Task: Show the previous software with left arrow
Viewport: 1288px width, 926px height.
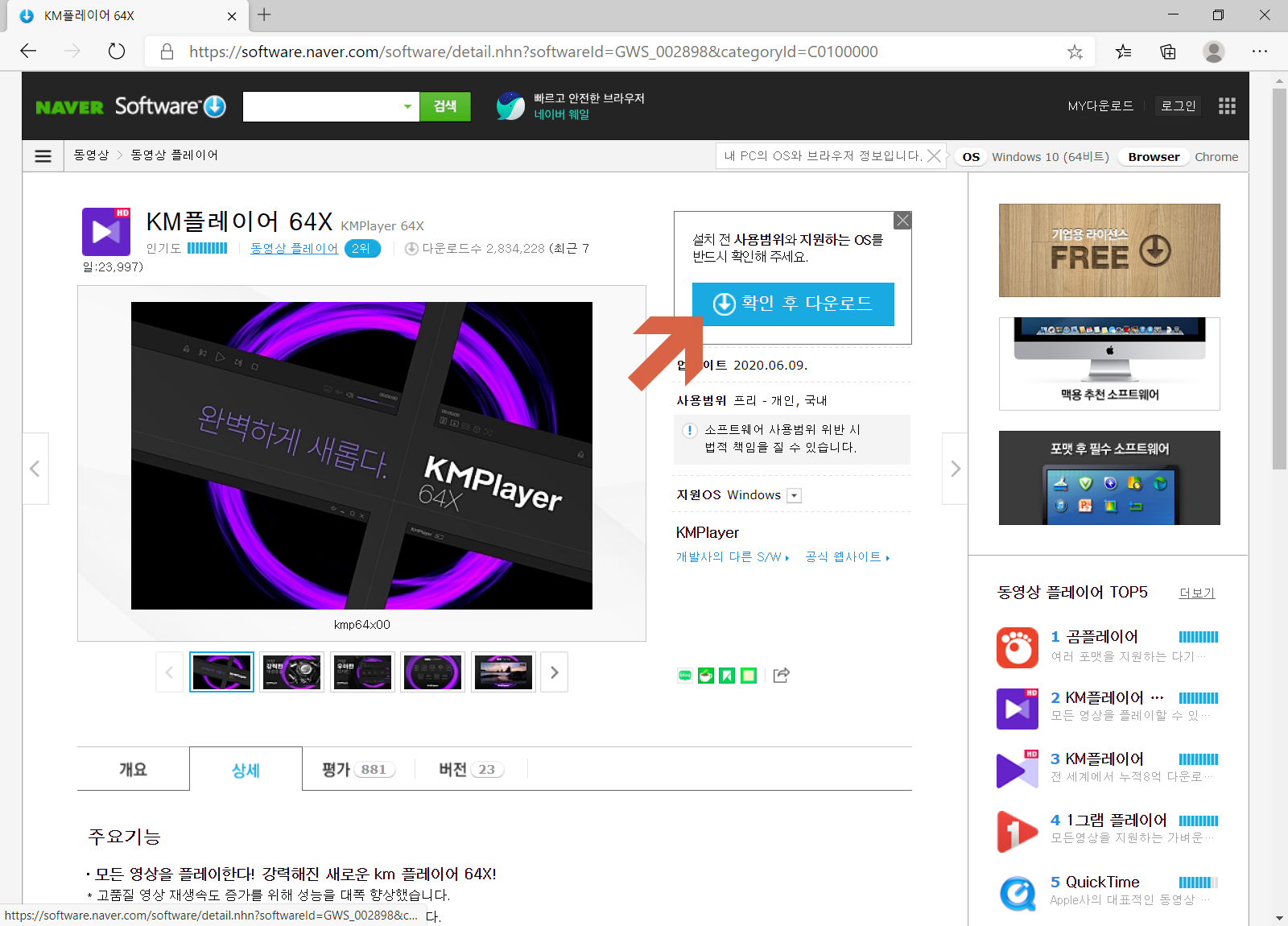Action: (35, 469)
